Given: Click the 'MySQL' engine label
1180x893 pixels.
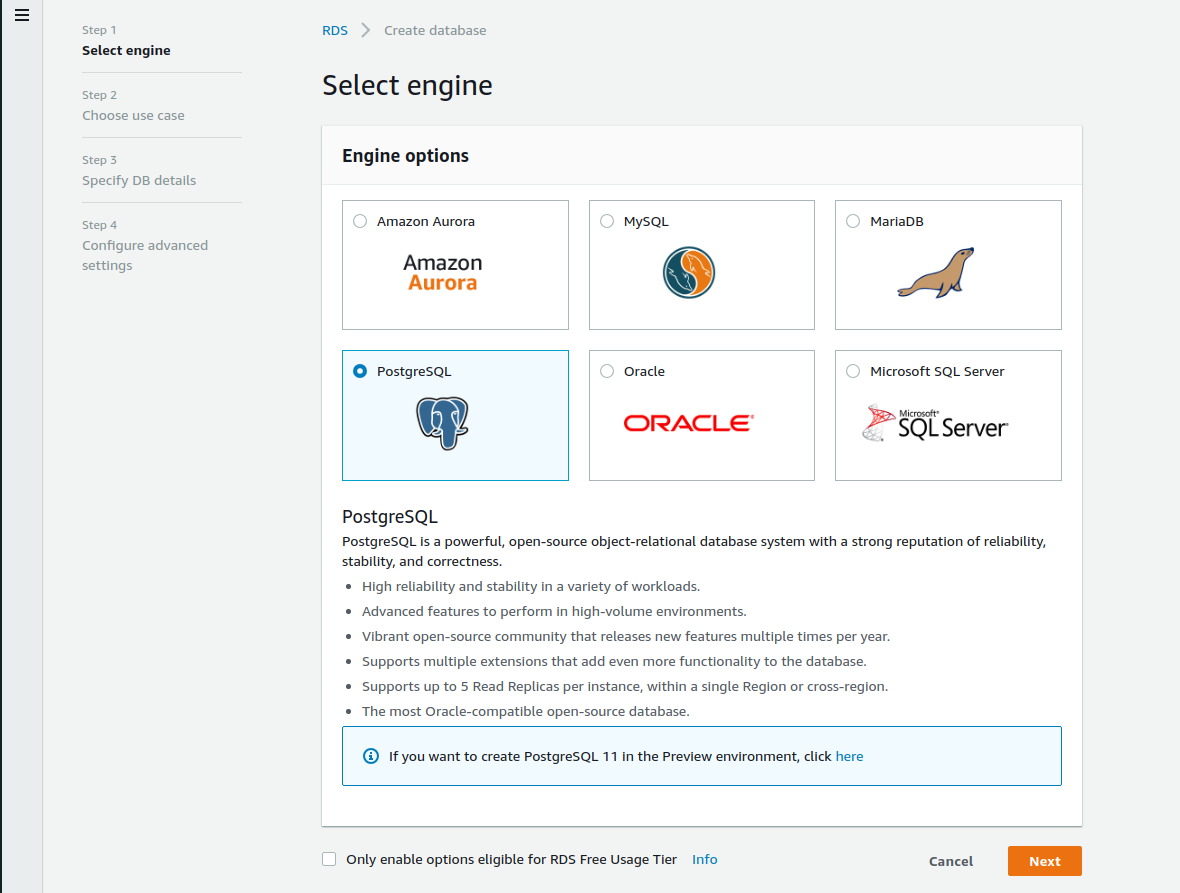Looking at the screenshot, I should pos(646,221).
